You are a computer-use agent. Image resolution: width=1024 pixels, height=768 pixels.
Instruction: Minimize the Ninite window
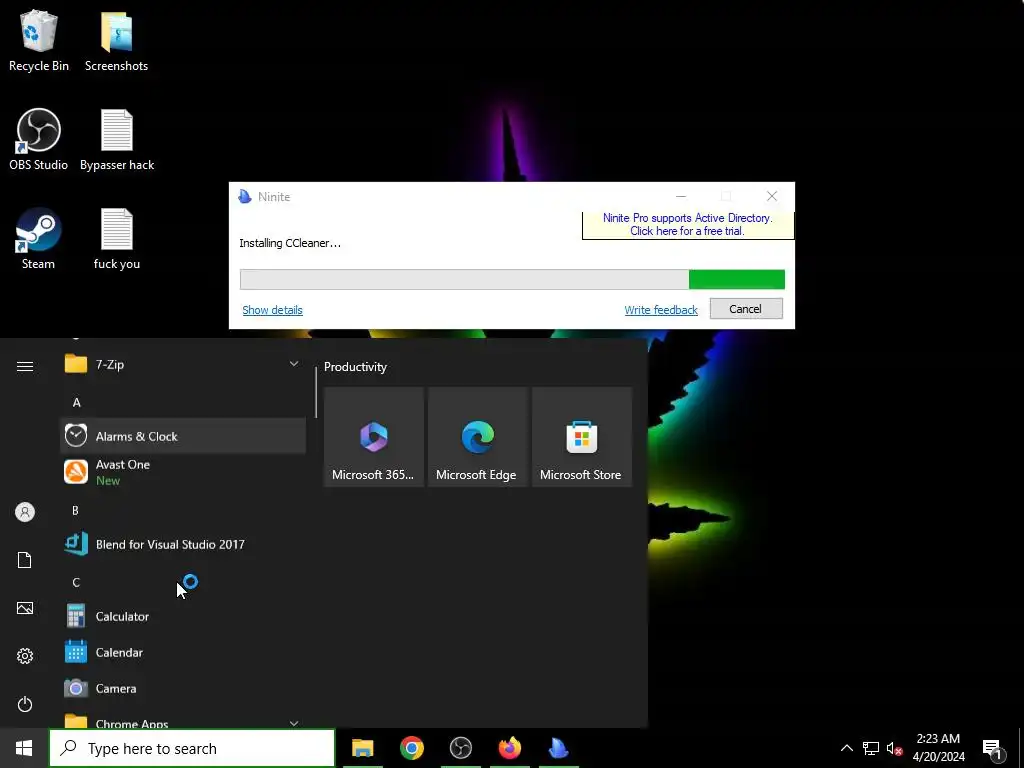pos(680,196)
